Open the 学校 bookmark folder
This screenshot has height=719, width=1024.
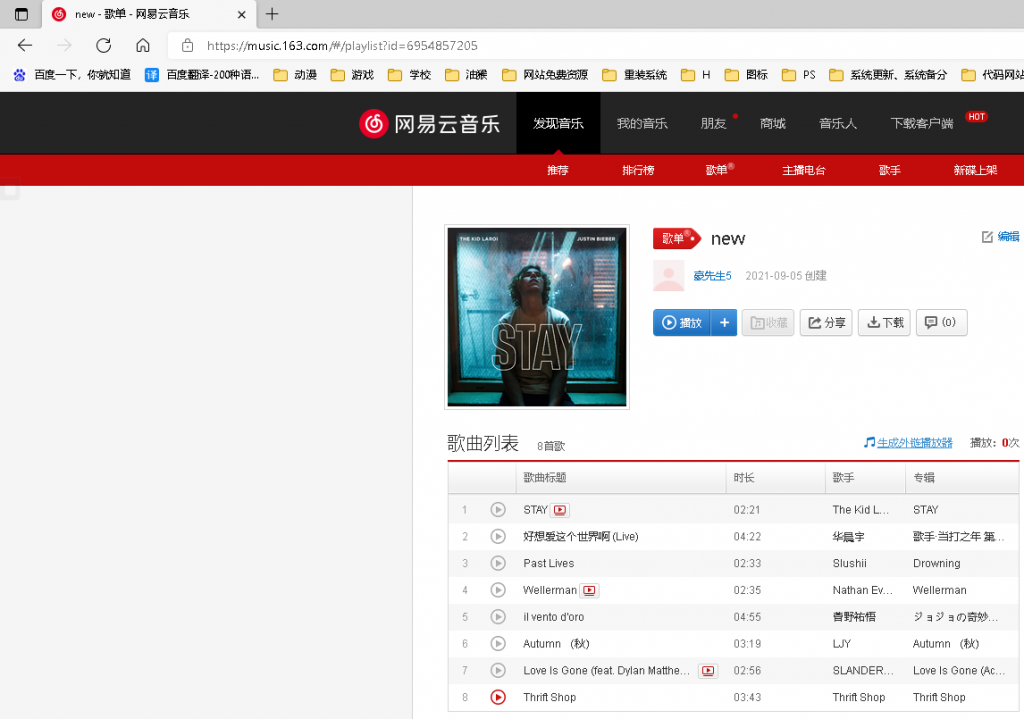(409, 75)
